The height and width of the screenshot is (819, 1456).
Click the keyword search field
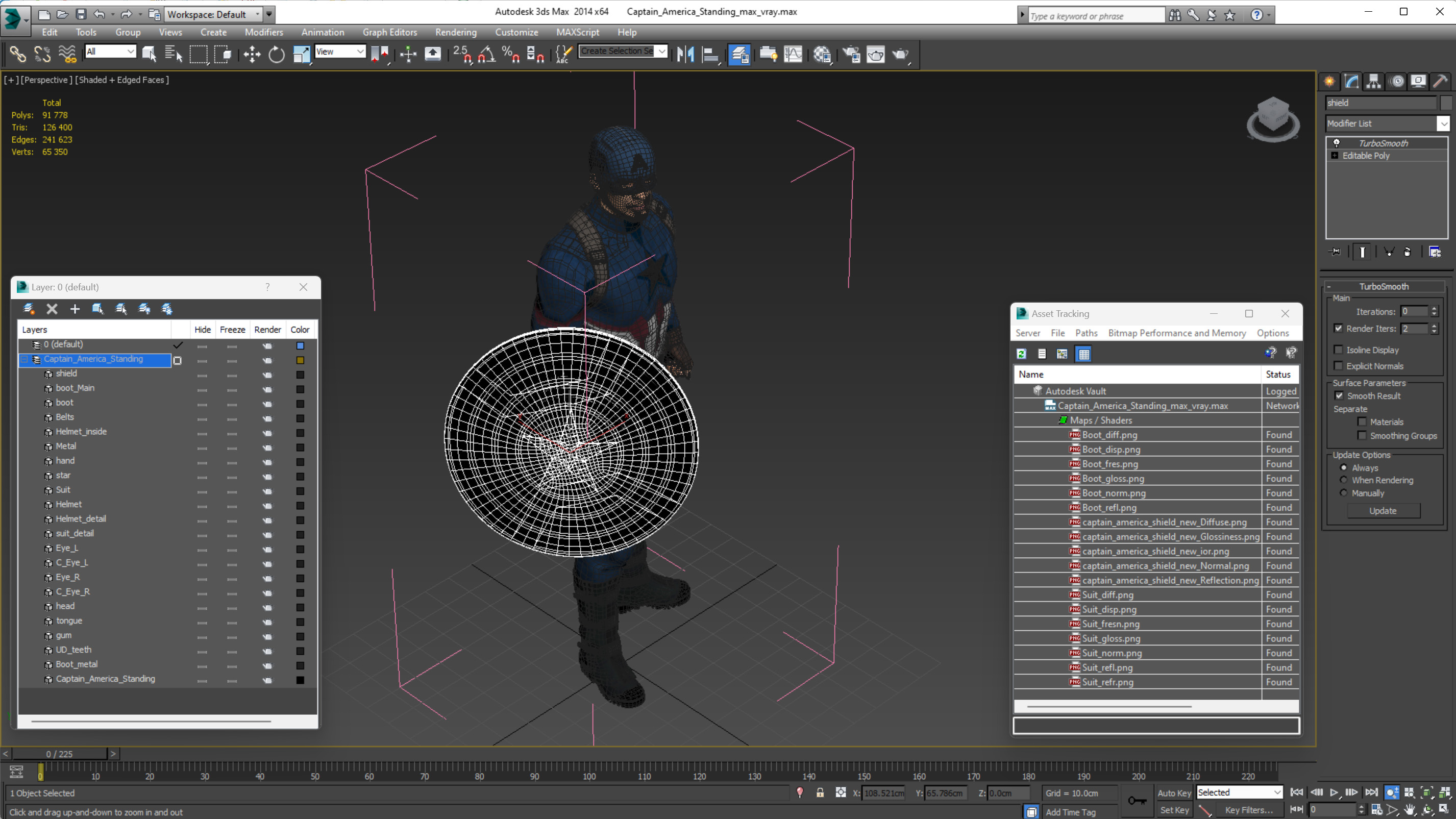[x=1095, y=16]
